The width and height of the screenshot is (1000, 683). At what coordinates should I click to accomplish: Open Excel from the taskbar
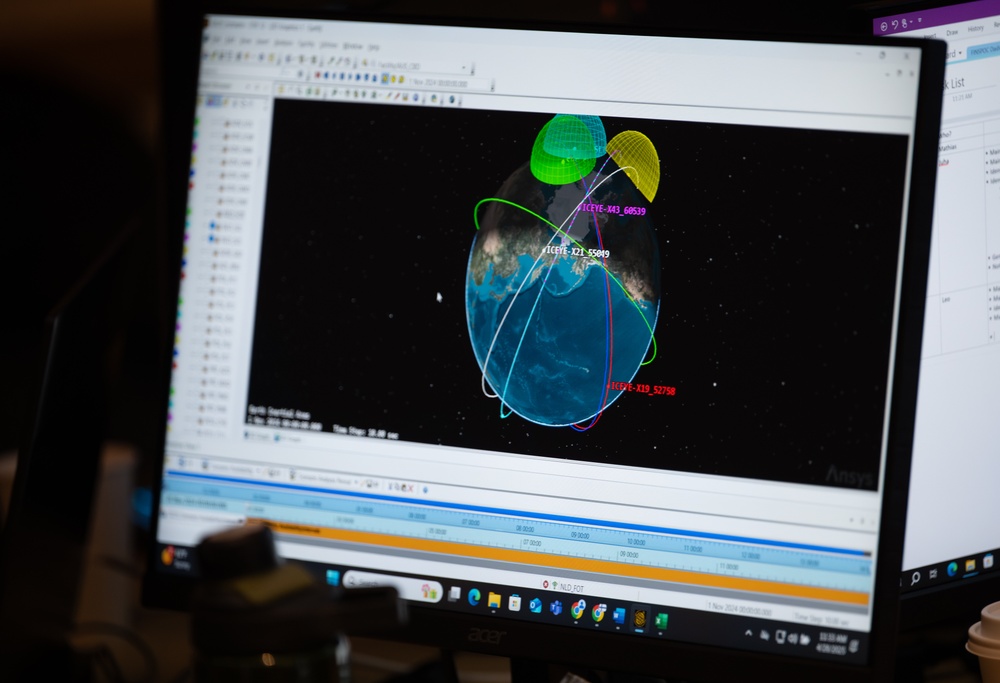661,621
